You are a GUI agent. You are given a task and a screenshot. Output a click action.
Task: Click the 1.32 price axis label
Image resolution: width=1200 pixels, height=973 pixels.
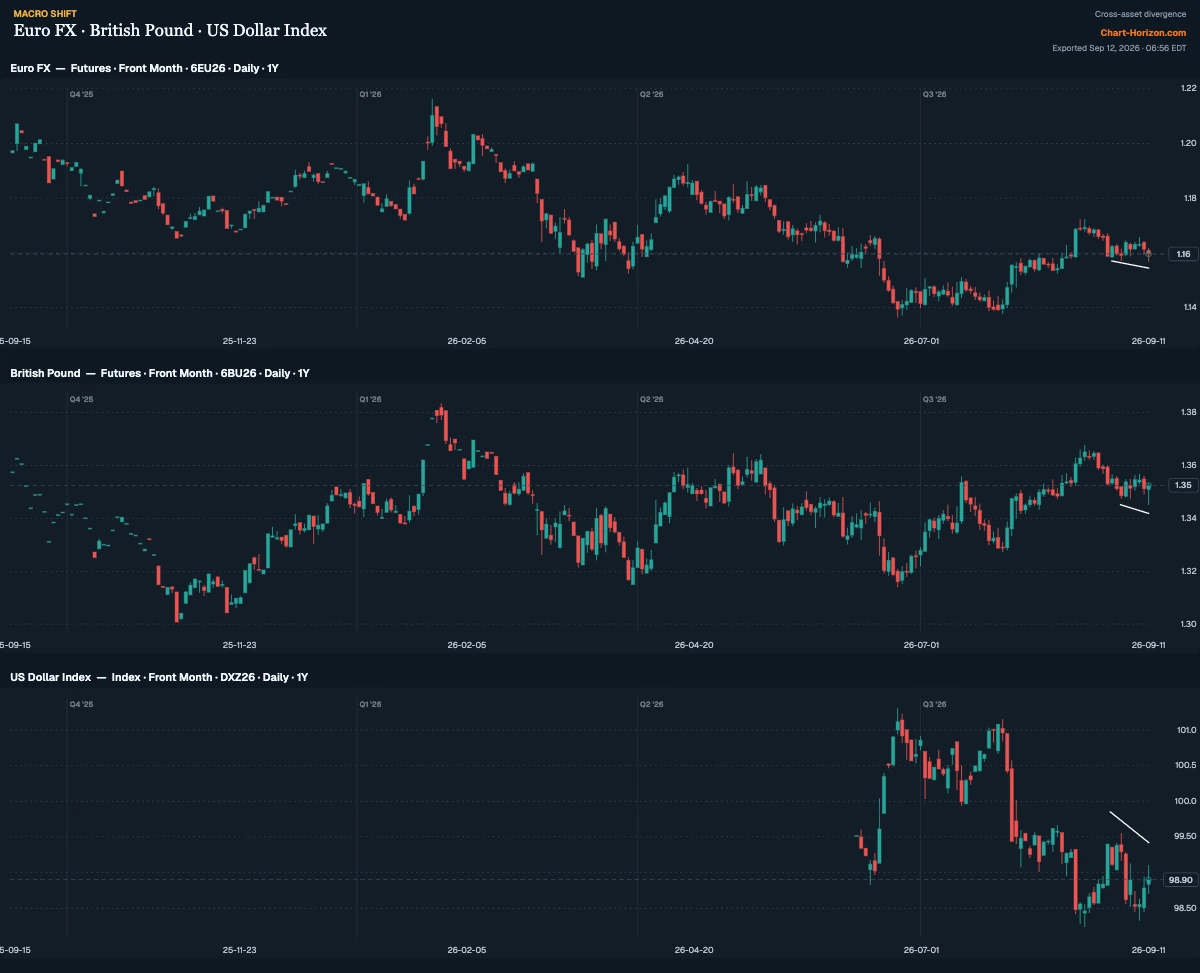pyautogui.click(x=1188, y=571)
